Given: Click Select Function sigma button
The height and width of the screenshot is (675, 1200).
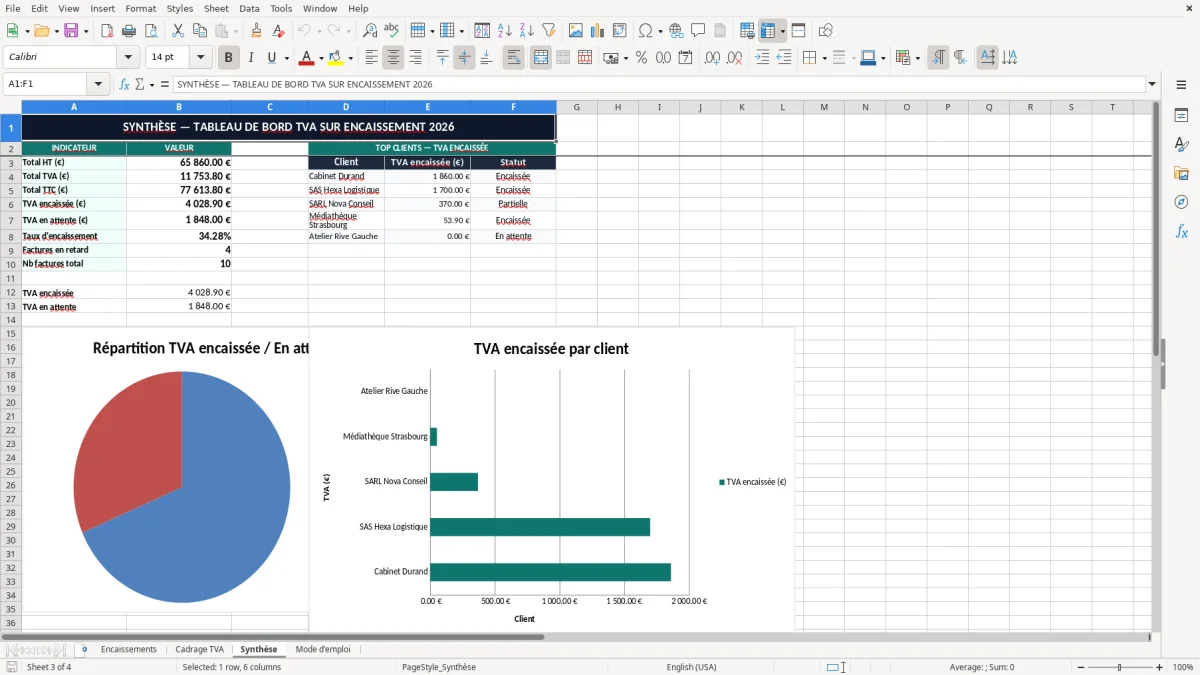Looking at the screenshot, I should coord(139,85).
